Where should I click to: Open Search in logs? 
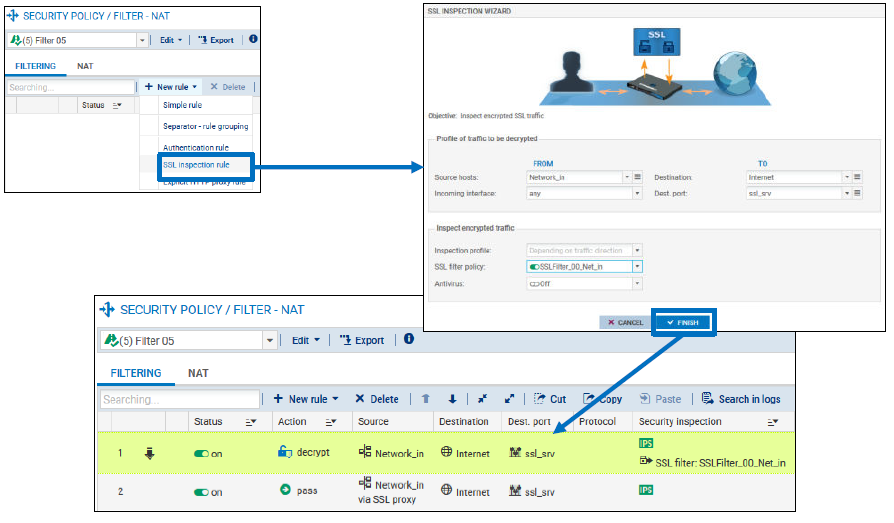[741, 399]
